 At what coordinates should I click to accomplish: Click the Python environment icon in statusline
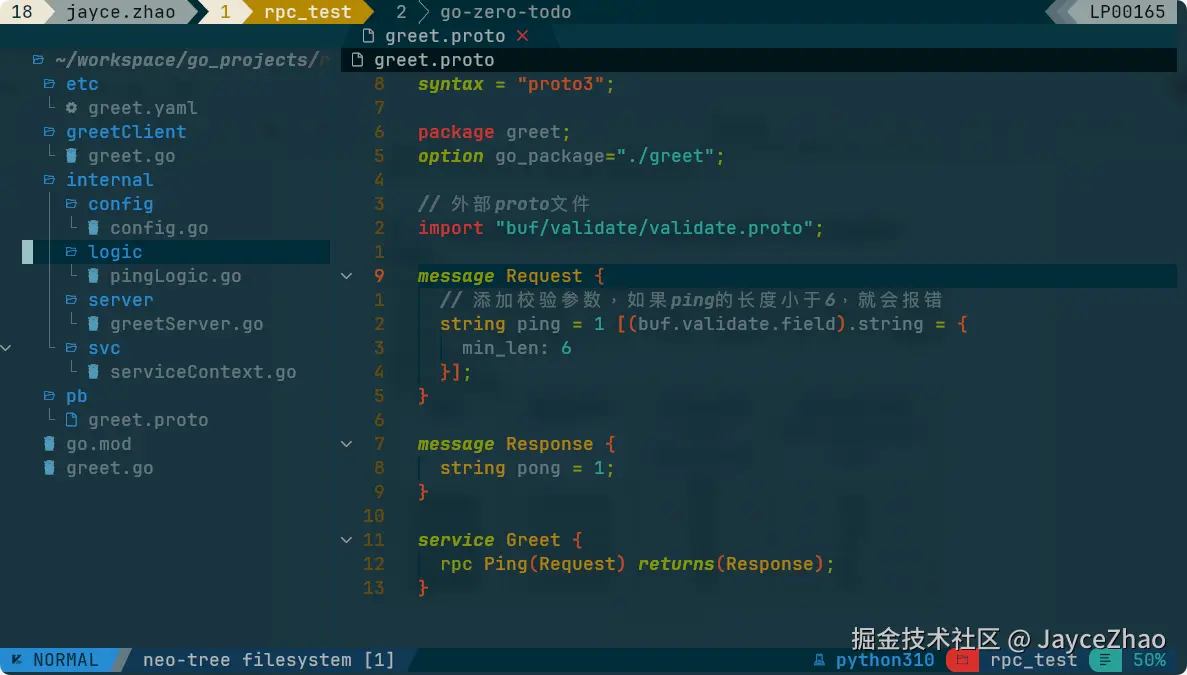tap(819, 660)
